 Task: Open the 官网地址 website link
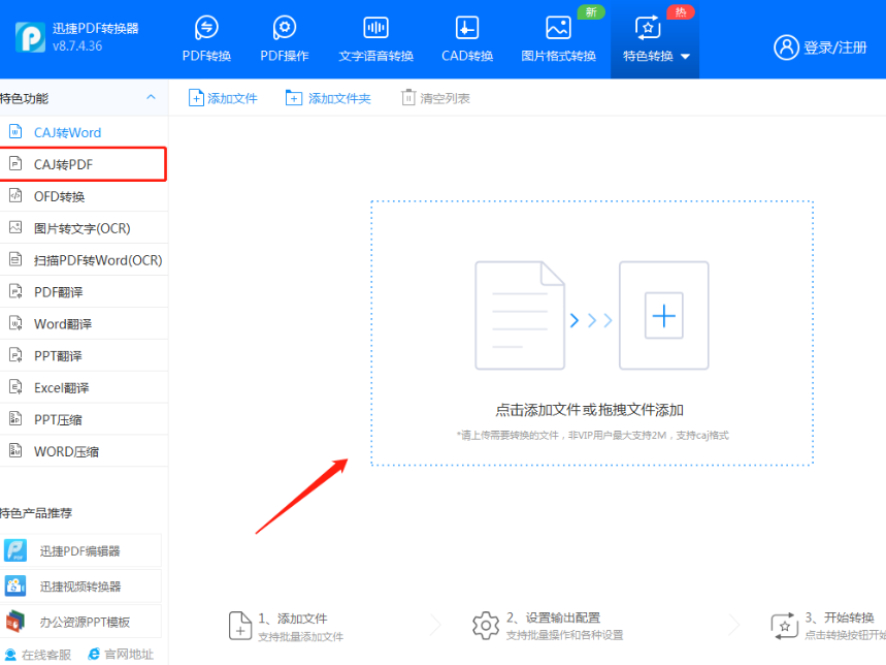pos(121,654)
